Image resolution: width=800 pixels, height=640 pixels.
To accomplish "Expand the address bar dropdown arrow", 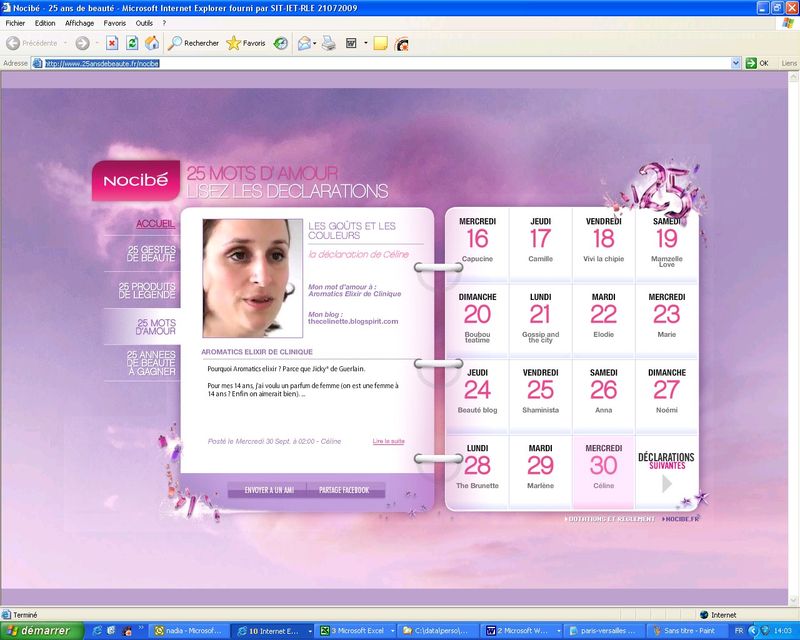I will pos(735,63).
